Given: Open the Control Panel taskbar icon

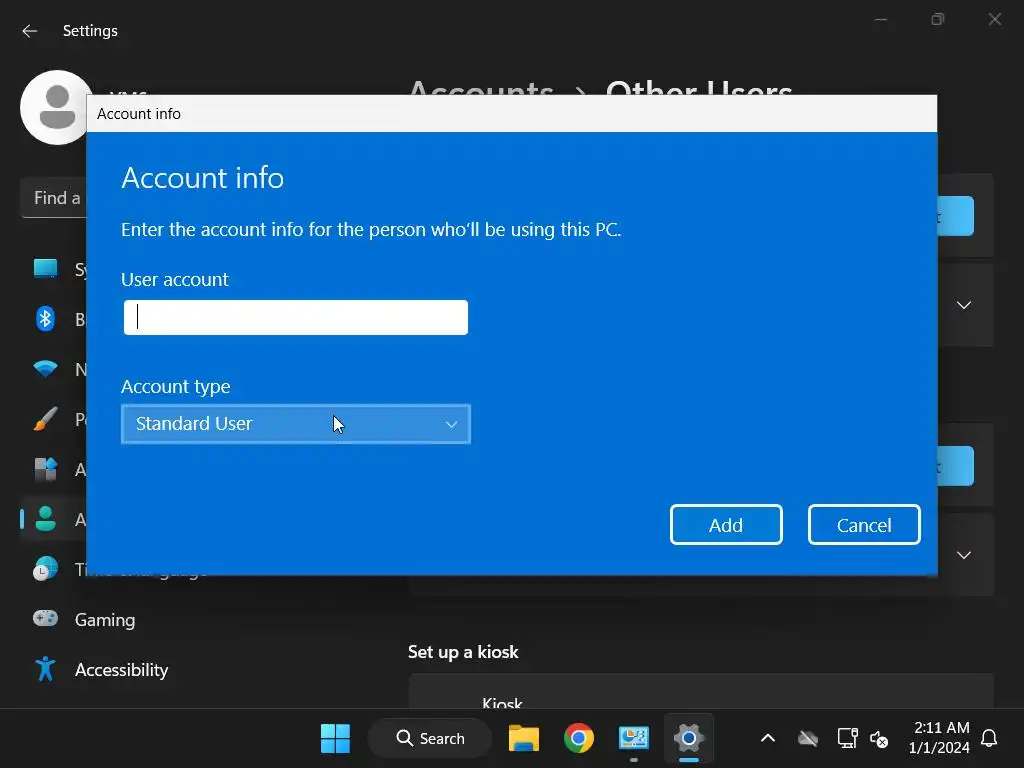Looking at the screenshot, I should click(x=633, y=739).
